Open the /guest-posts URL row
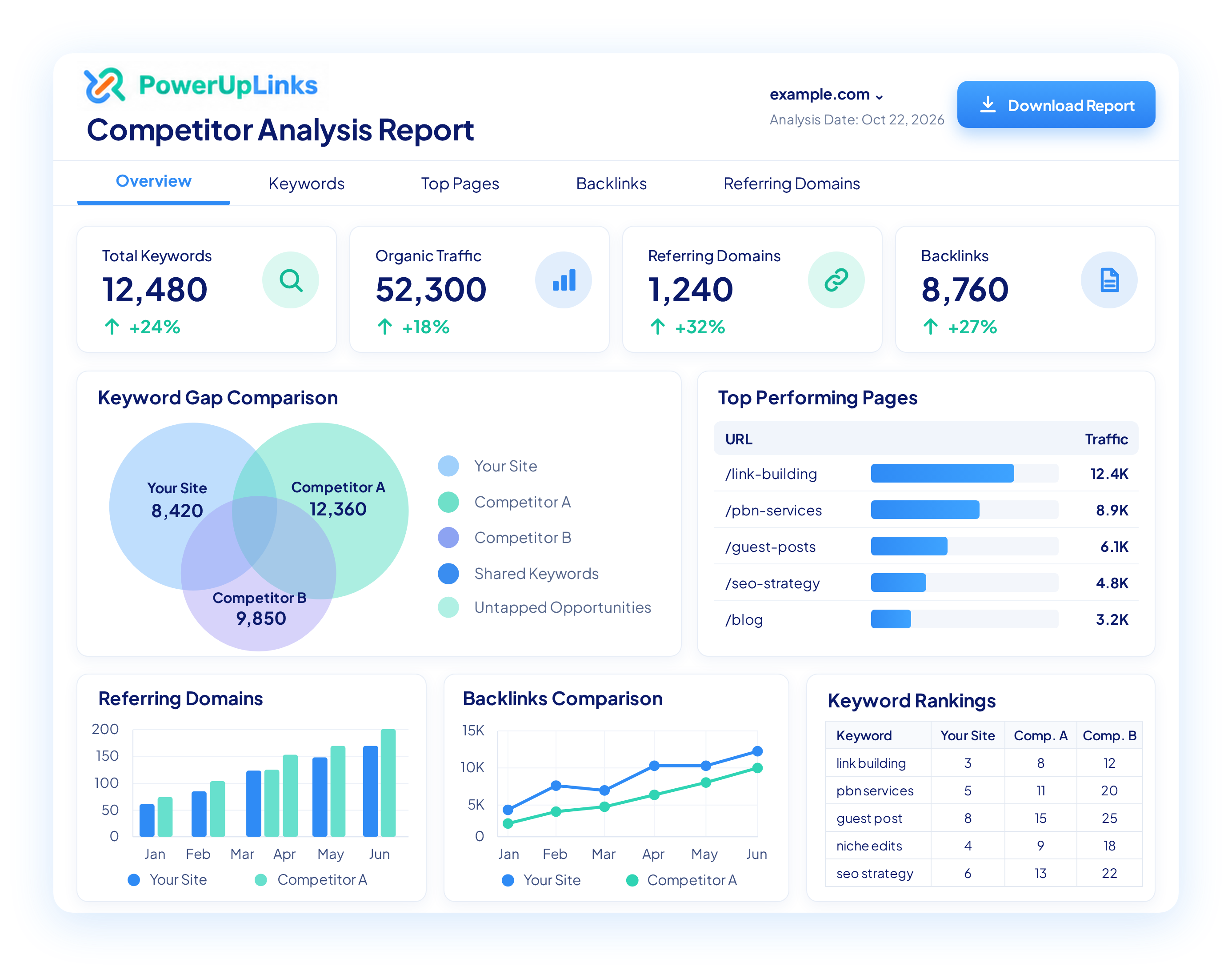 point(926,547)
